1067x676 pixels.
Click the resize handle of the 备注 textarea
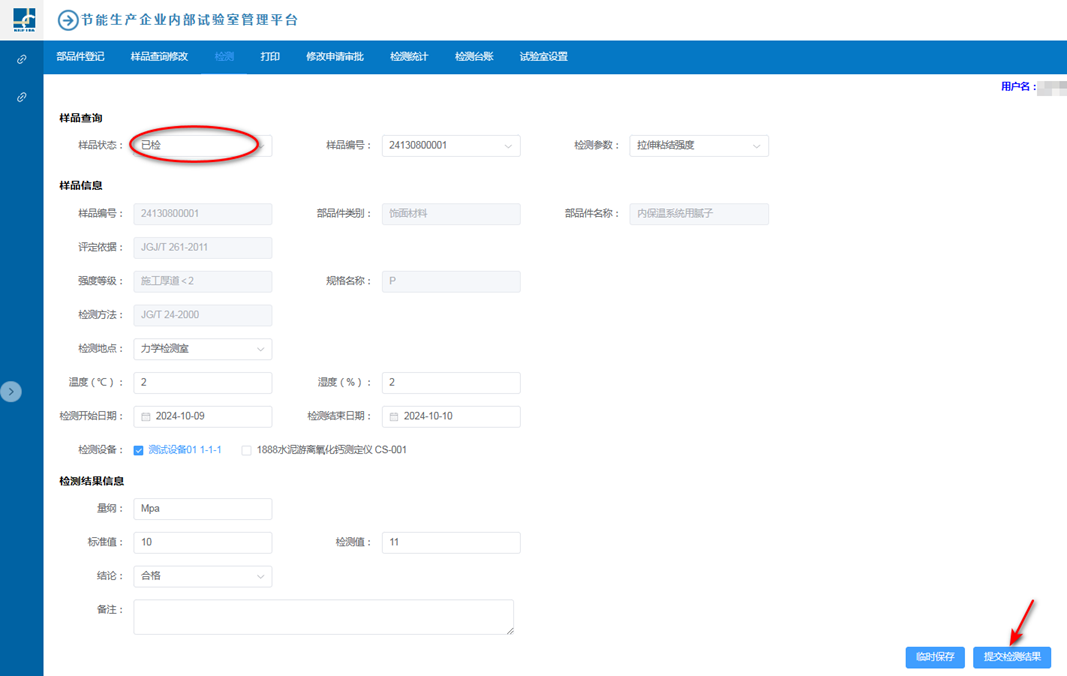coord(509,630)
